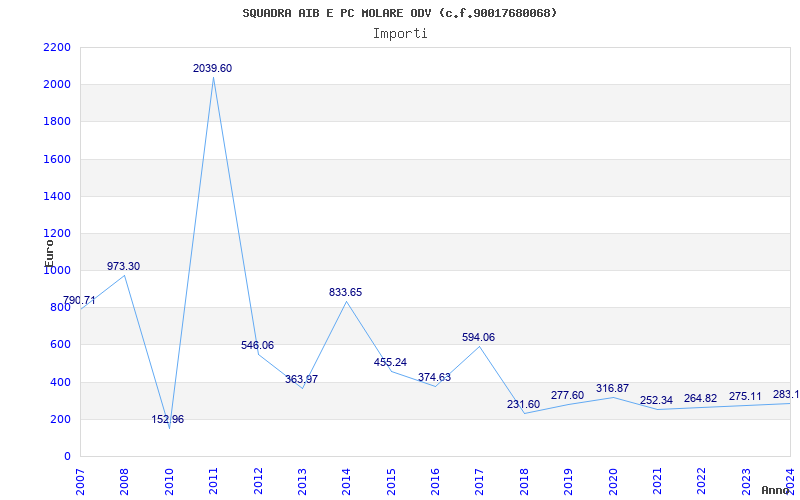The height and width of the screenshot is (500, 800).
Task: Click the Importi subtitle
Action: (x=400, y=34)
